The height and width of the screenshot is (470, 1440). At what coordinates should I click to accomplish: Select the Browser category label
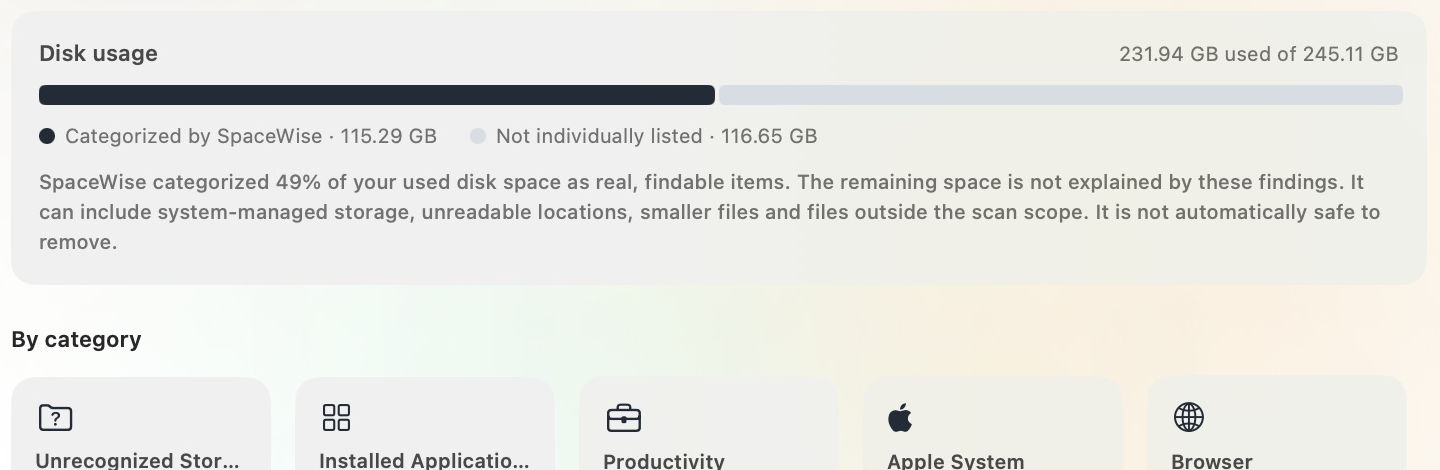(1212, 461)
